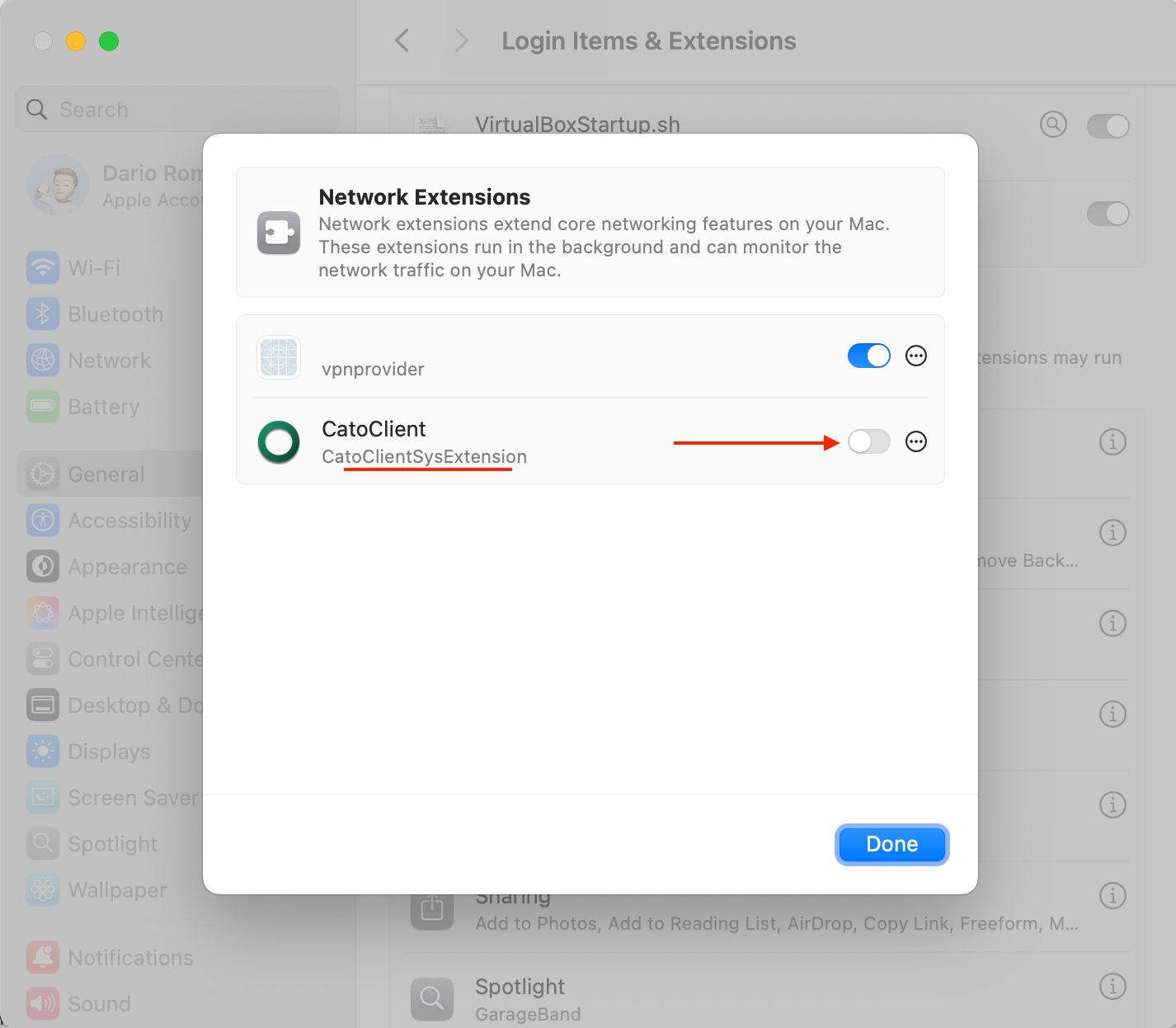
Task: Open Wi-Fi settings in sidebar
Action: coord(111,267)
